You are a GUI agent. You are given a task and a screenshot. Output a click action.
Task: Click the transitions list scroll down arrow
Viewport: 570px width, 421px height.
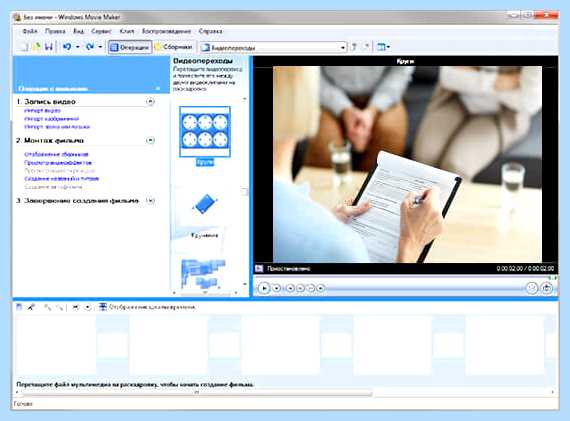click(245, 284)
